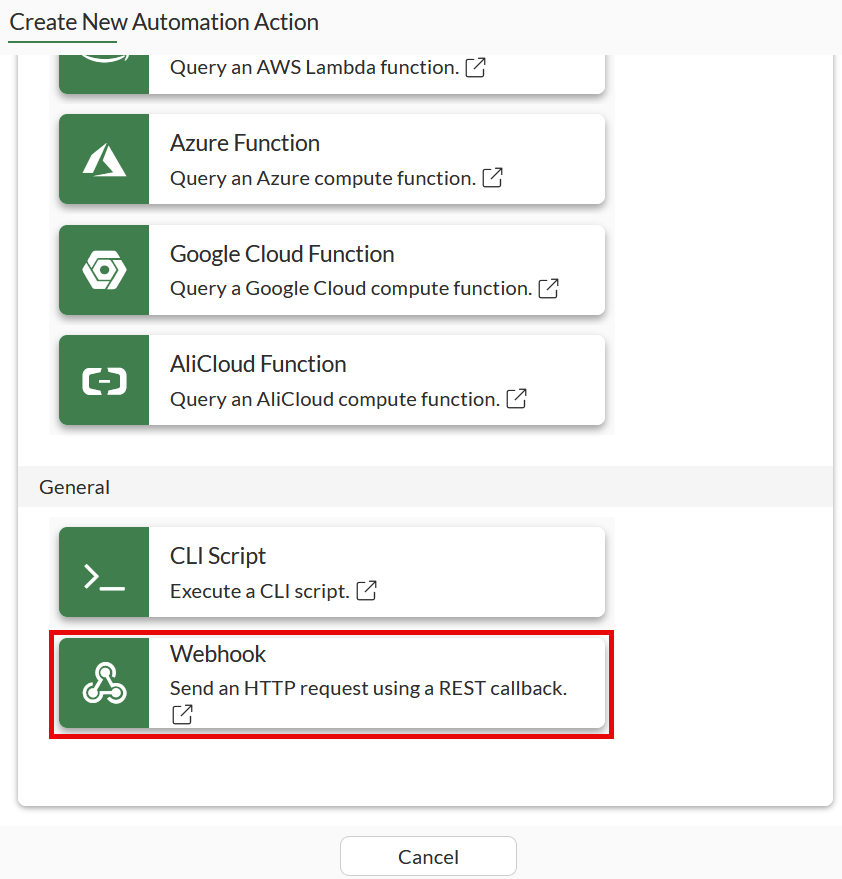Choose the Google Cloud Function title
The width and height of the screenshot is (842, 879).
tap(282, 254)
